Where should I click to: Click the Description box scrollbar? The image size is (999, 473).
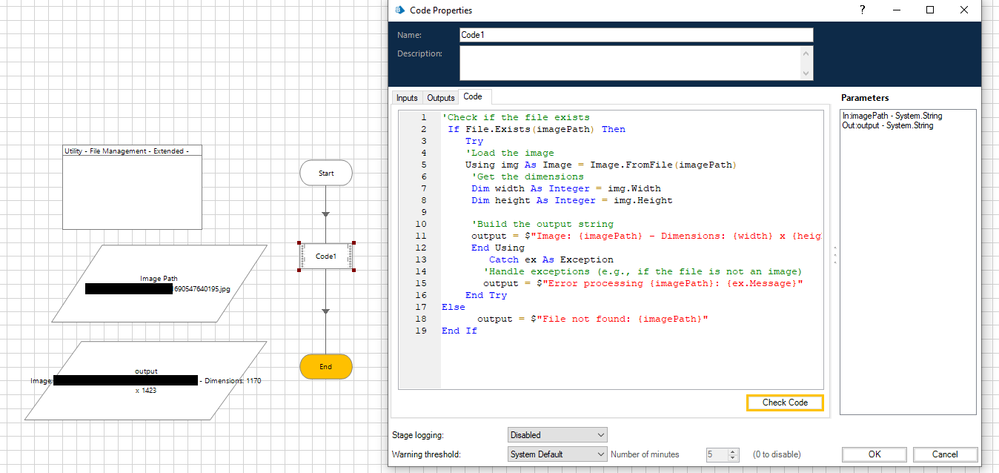pos(806,63)
